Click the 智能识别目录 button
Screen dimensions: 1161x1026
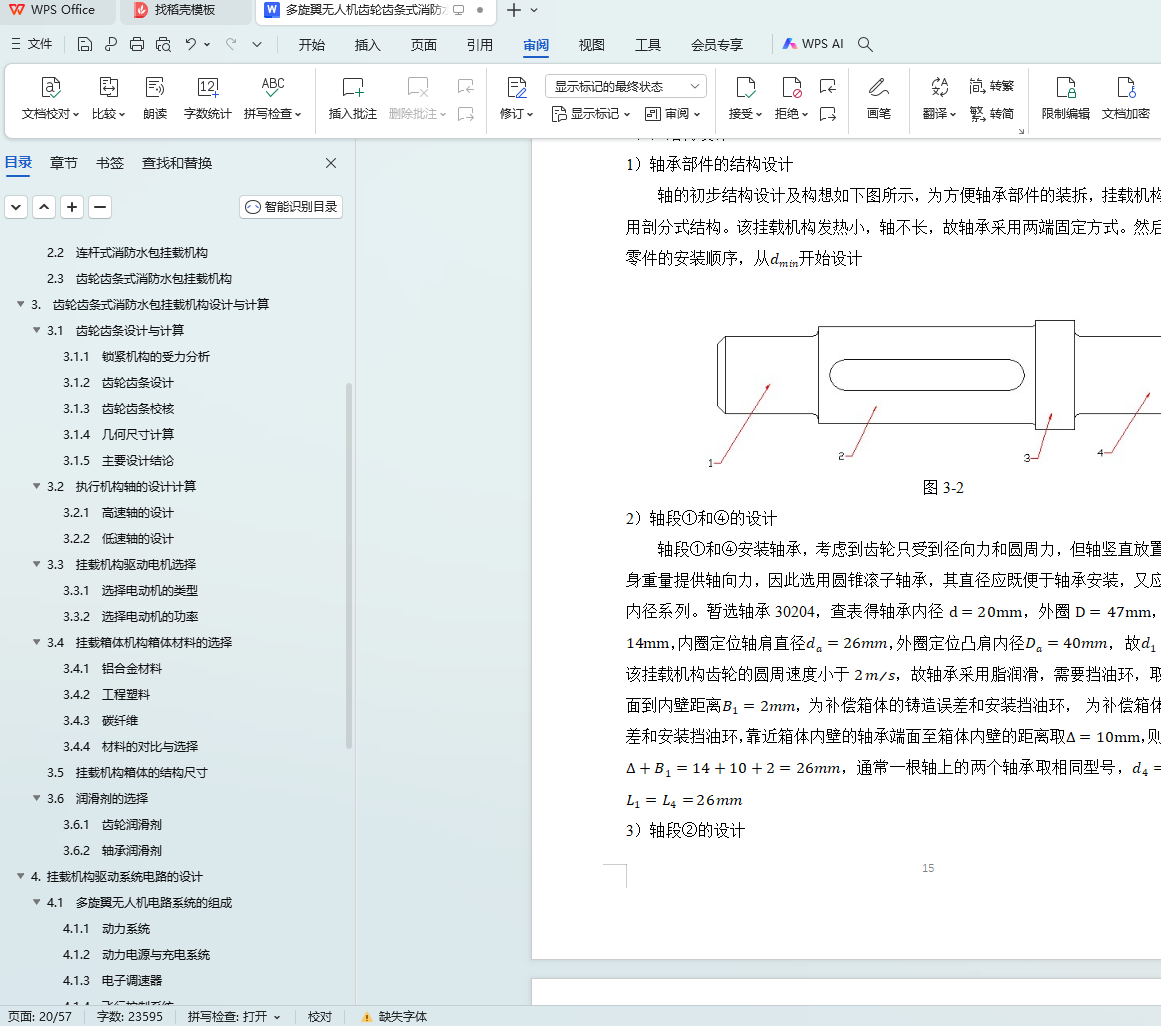pos(291,207)
